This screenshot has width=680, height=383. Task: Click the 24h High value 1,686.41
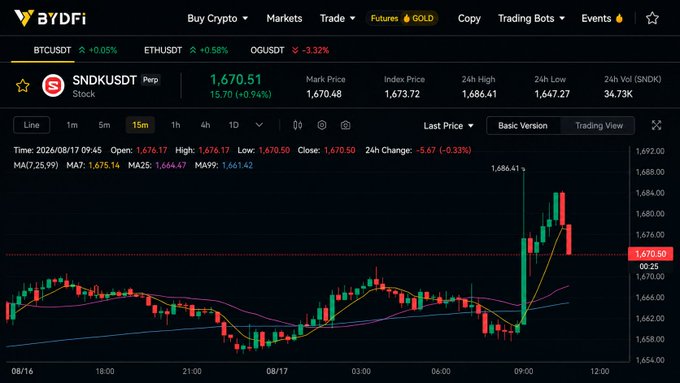click(x=479, y=94)
